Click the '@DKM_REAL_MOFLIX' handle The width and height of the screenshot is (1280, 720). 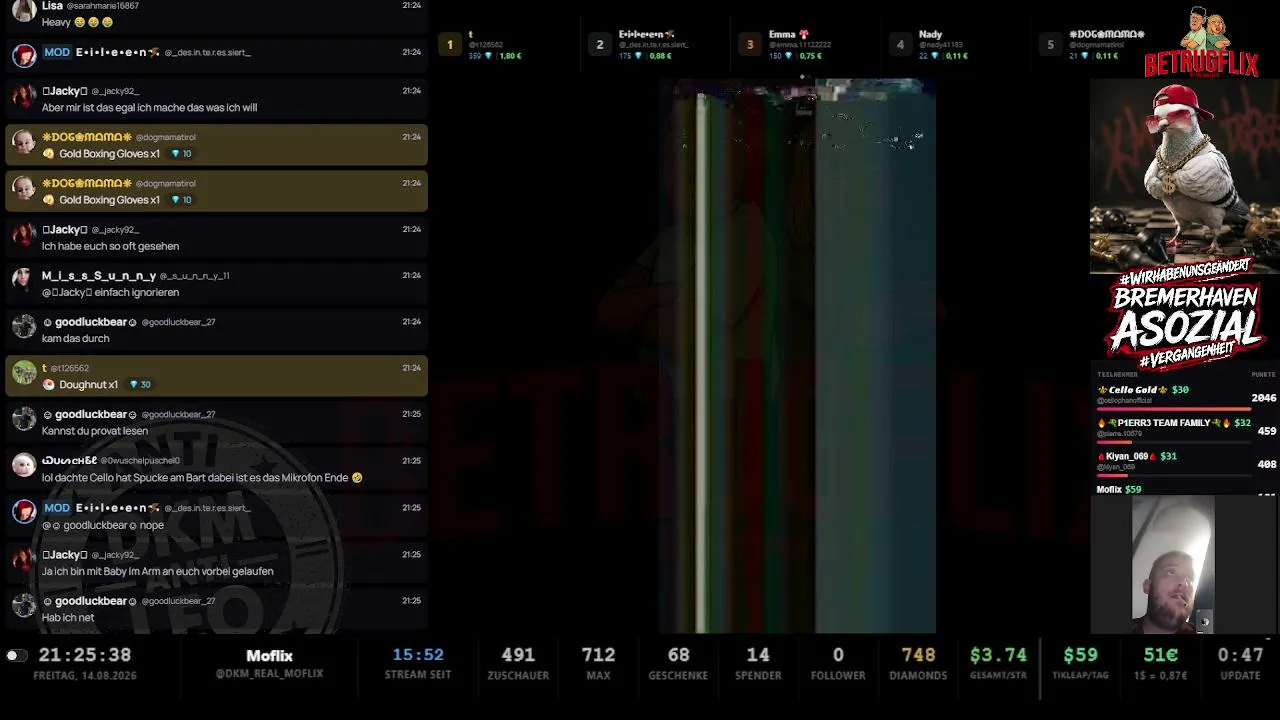coord(269,674)
